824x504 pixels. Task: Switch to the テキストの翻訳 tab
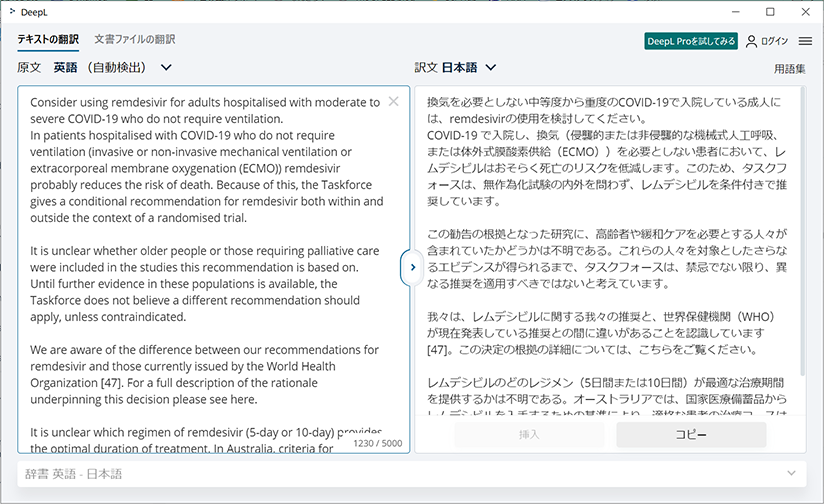click(x=48, y=40)
